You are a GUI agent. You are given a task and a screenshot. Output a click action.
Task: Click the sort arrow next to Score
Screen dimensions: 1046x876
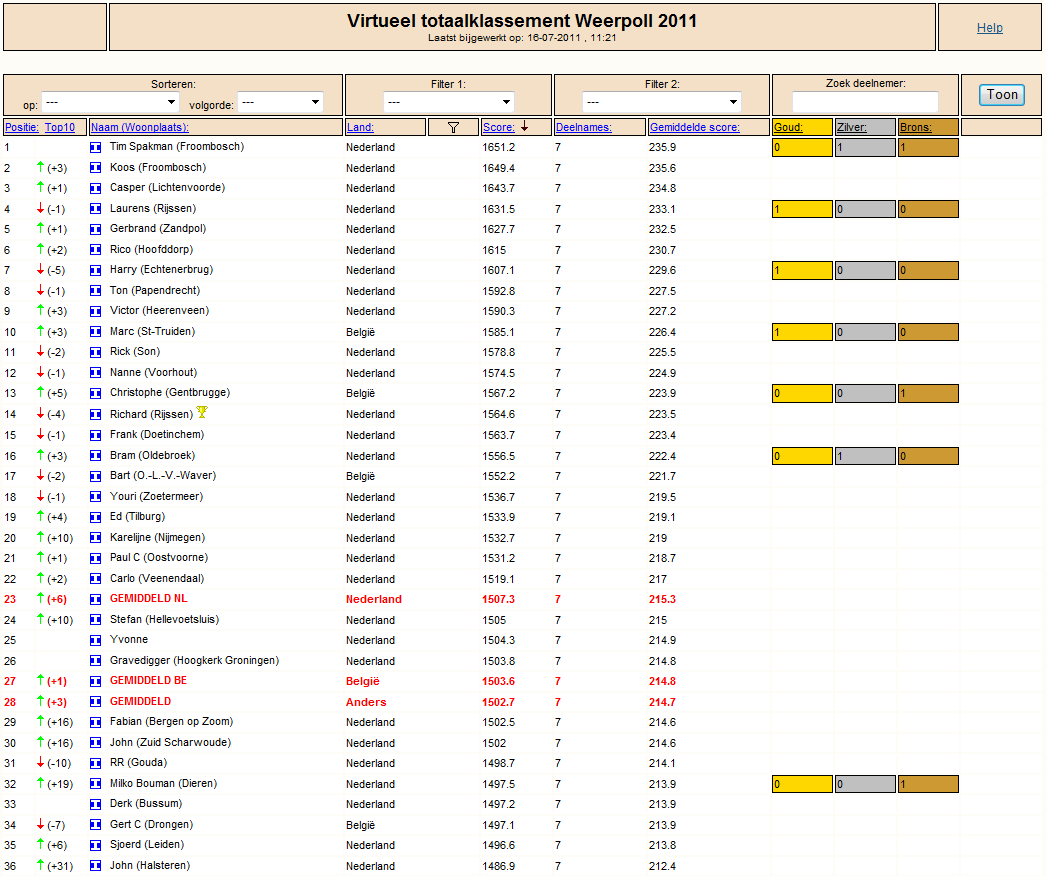(524, 126)
